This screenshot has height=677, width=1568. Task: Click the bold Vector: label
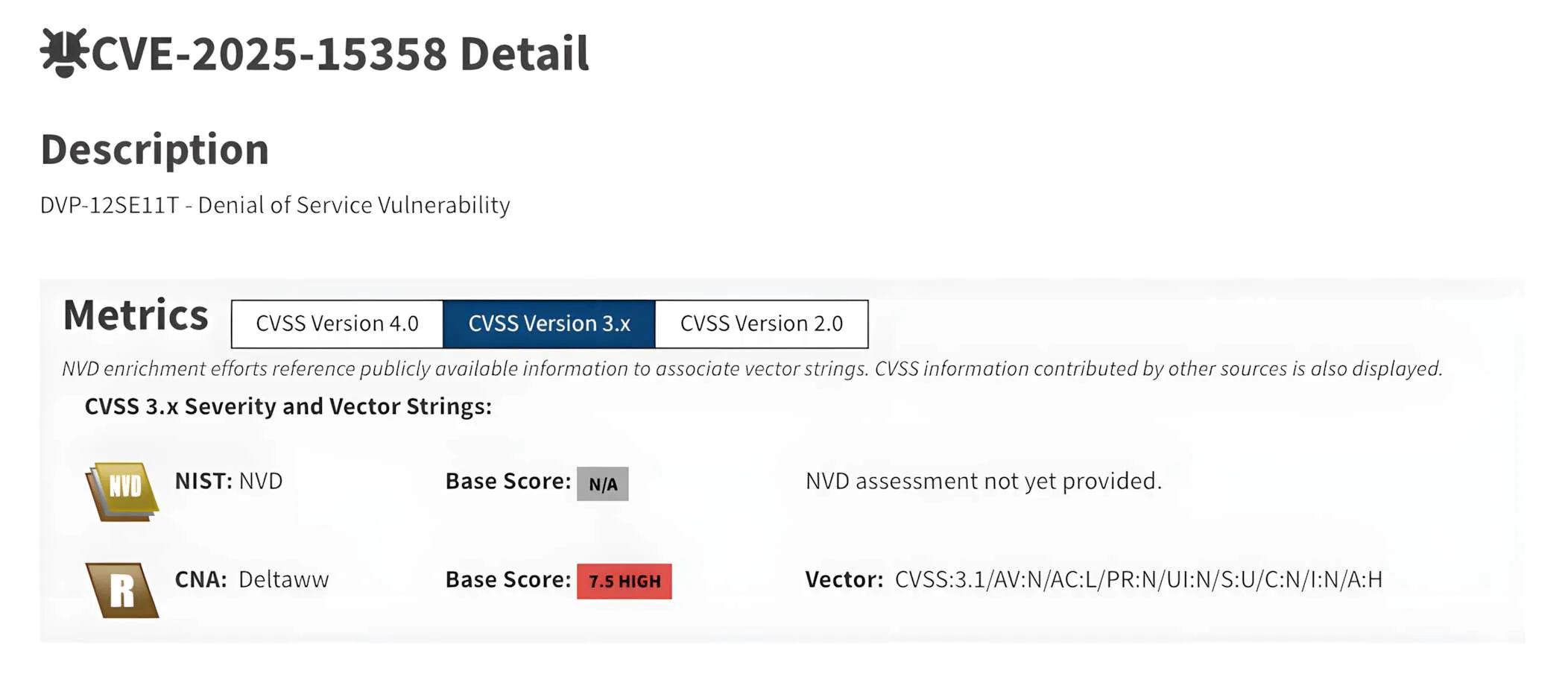(844, 579)
